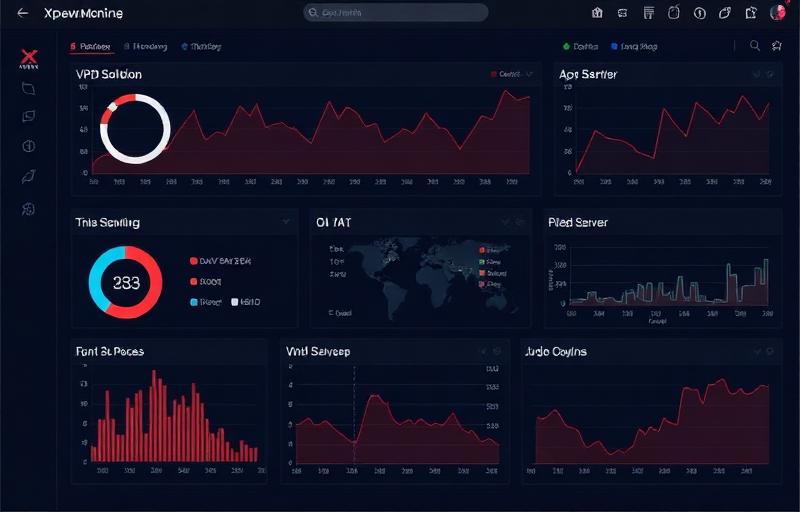This screenshot has height=512, width=800.
Task: Select the first red-underlined tab
Action: tap(90, 46)
